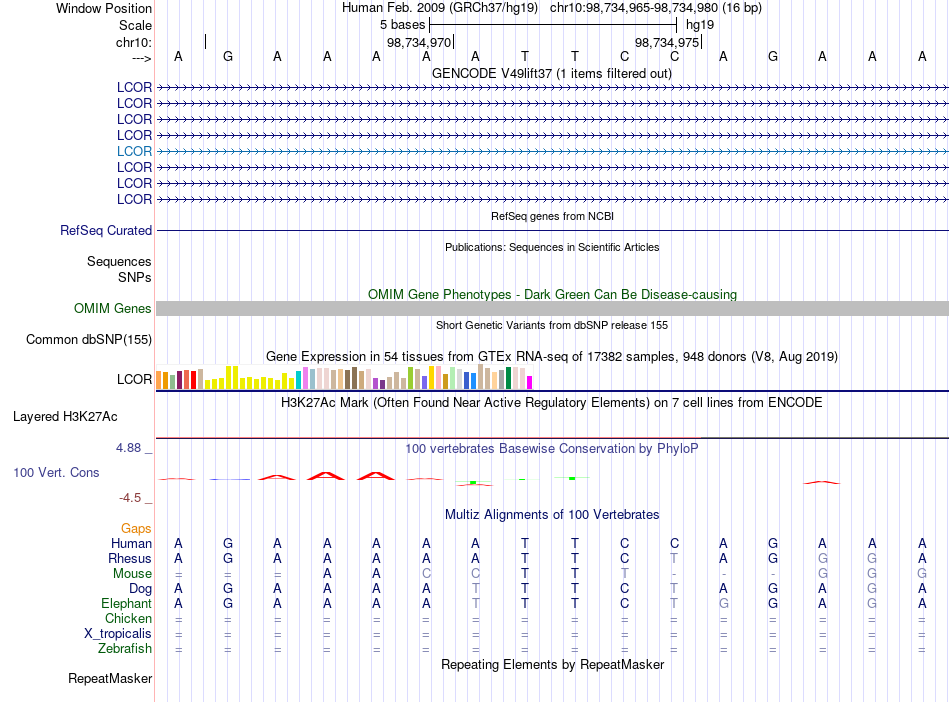Screen dimensions: 950x702
Task: Click the 100 Vert. Cons track label
Action: coord(56,472)
